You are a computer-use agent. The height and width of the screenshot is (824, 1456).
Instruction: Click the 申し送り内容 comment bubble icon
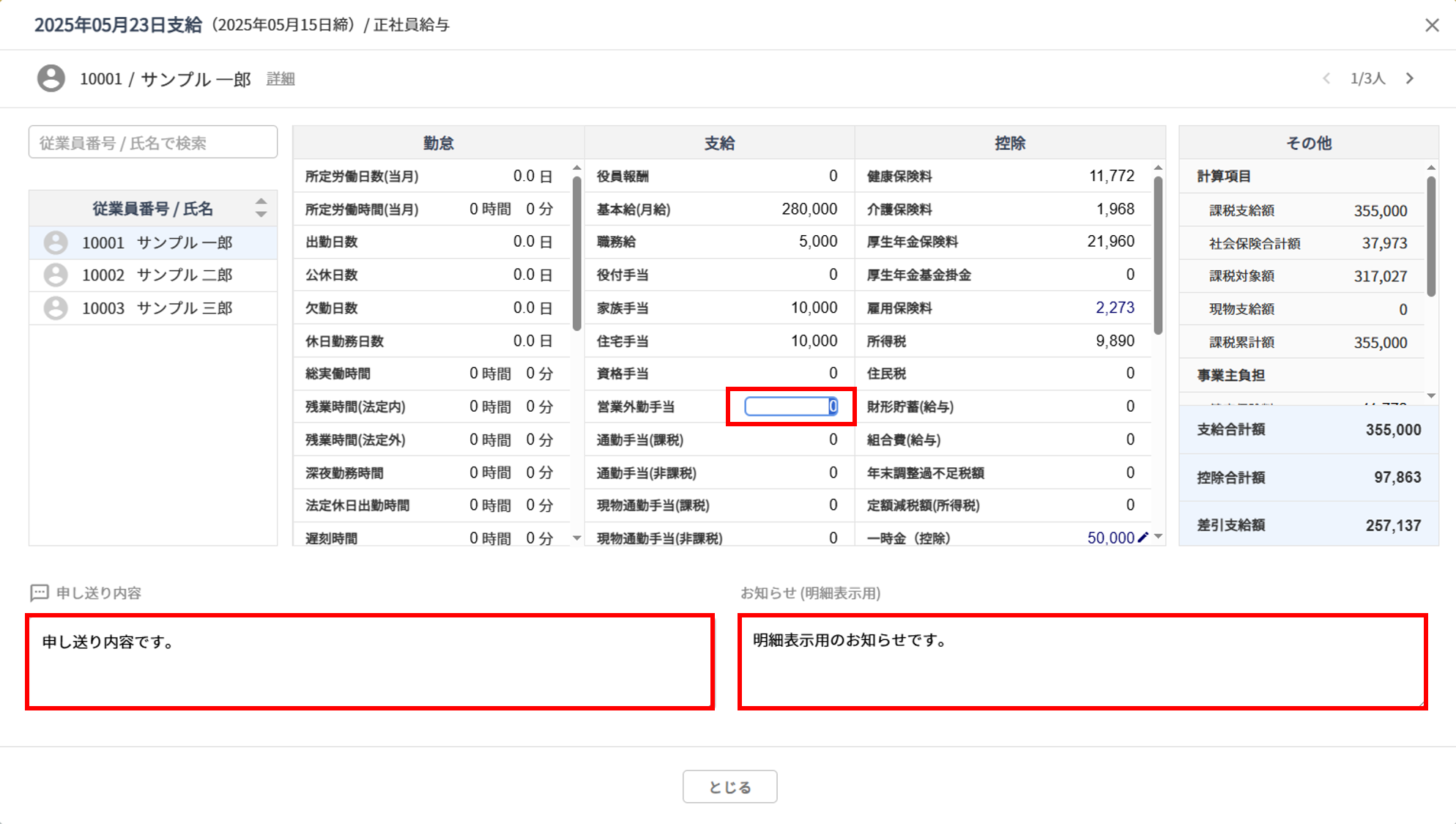pos(40,593)
